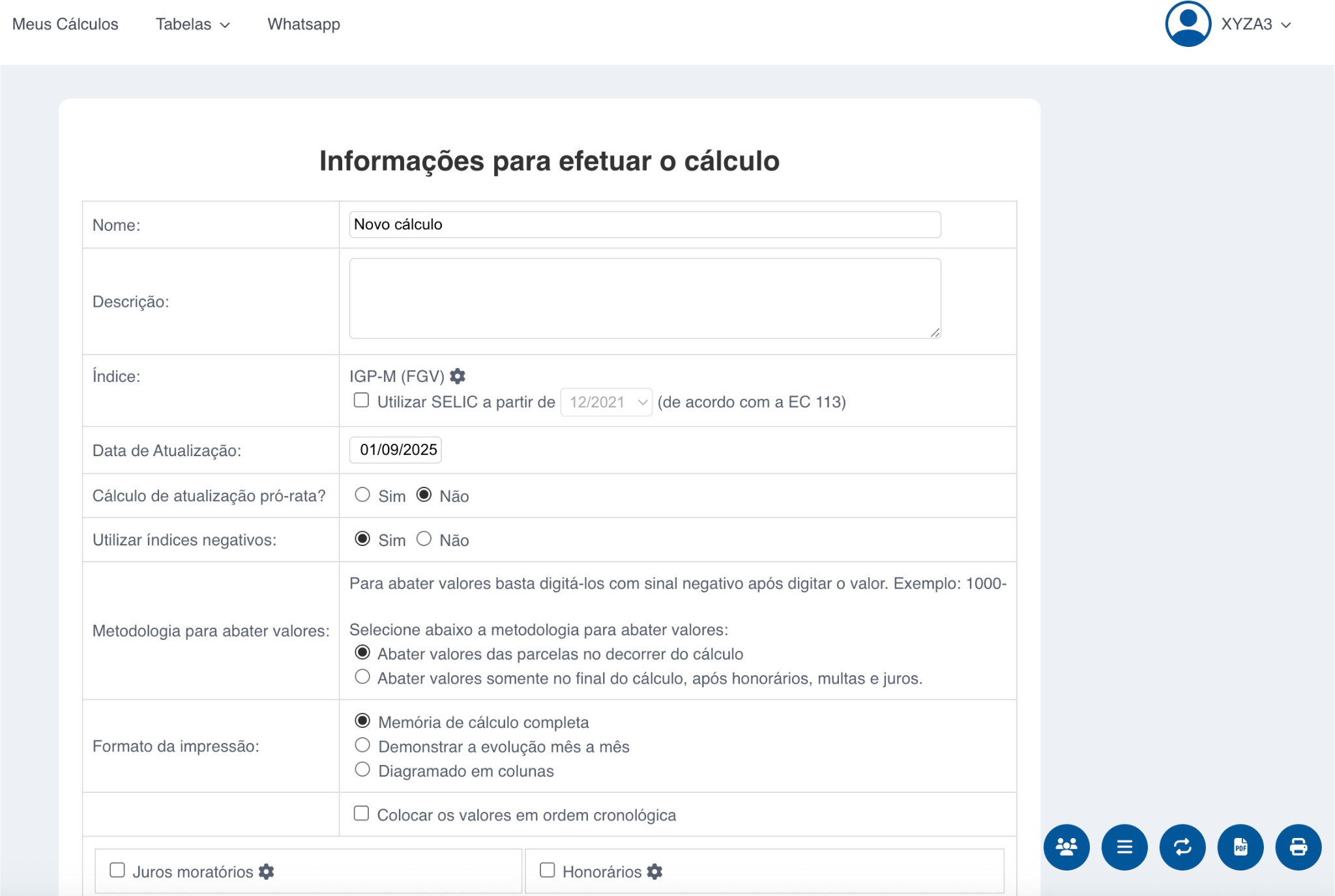Click the list menu floating button

(x=1124, y=846)
